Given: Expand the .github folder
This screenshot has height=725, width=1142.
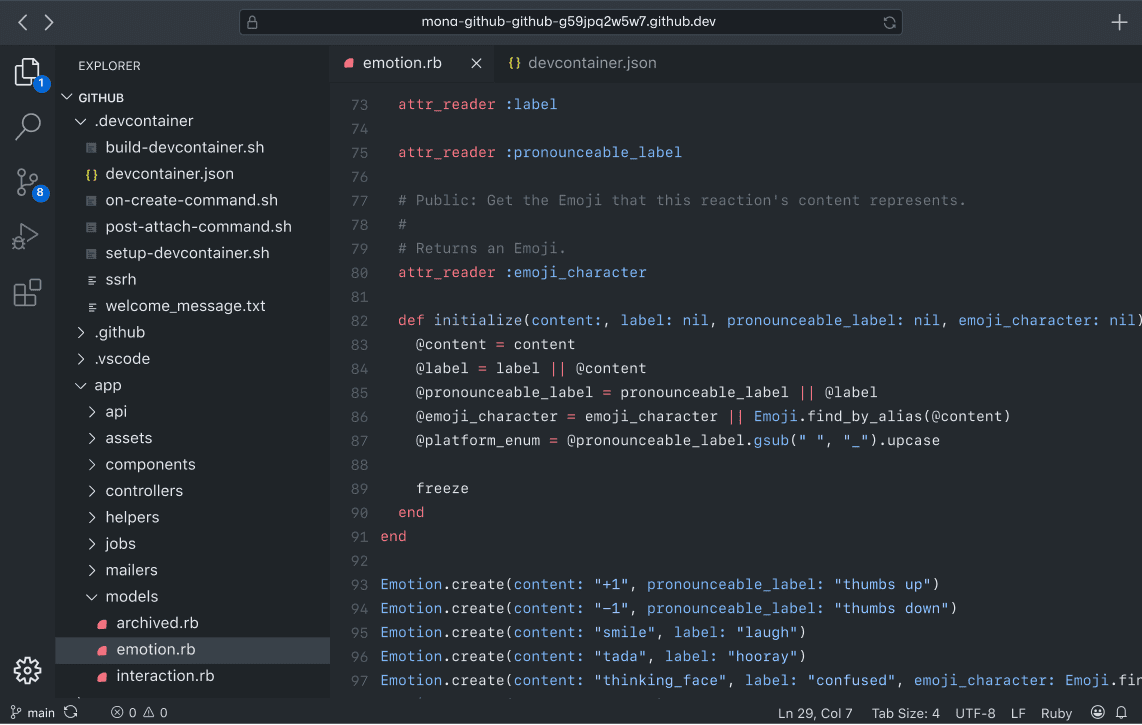Looking at the screenshot, I should 119,332.
